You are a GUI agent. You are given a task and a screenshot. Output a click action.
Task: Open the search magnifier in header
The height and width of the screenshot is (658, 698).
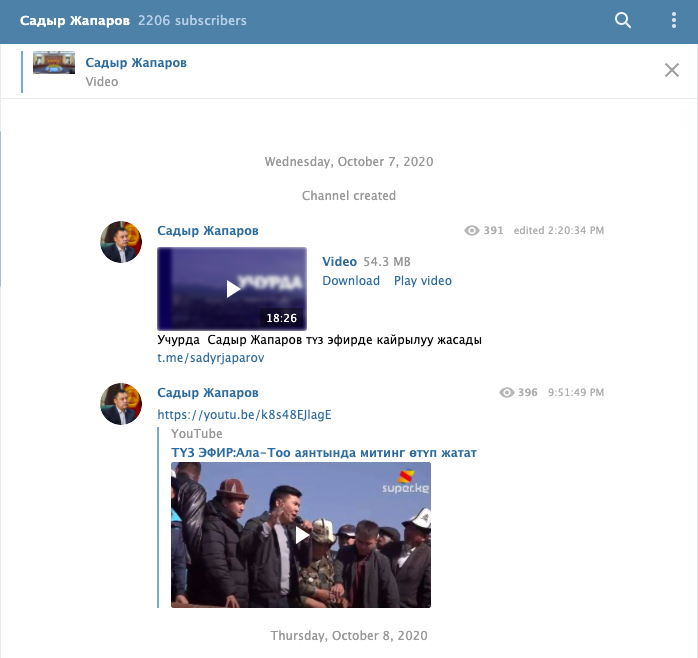pyautogui.click(x=623, y=20)
